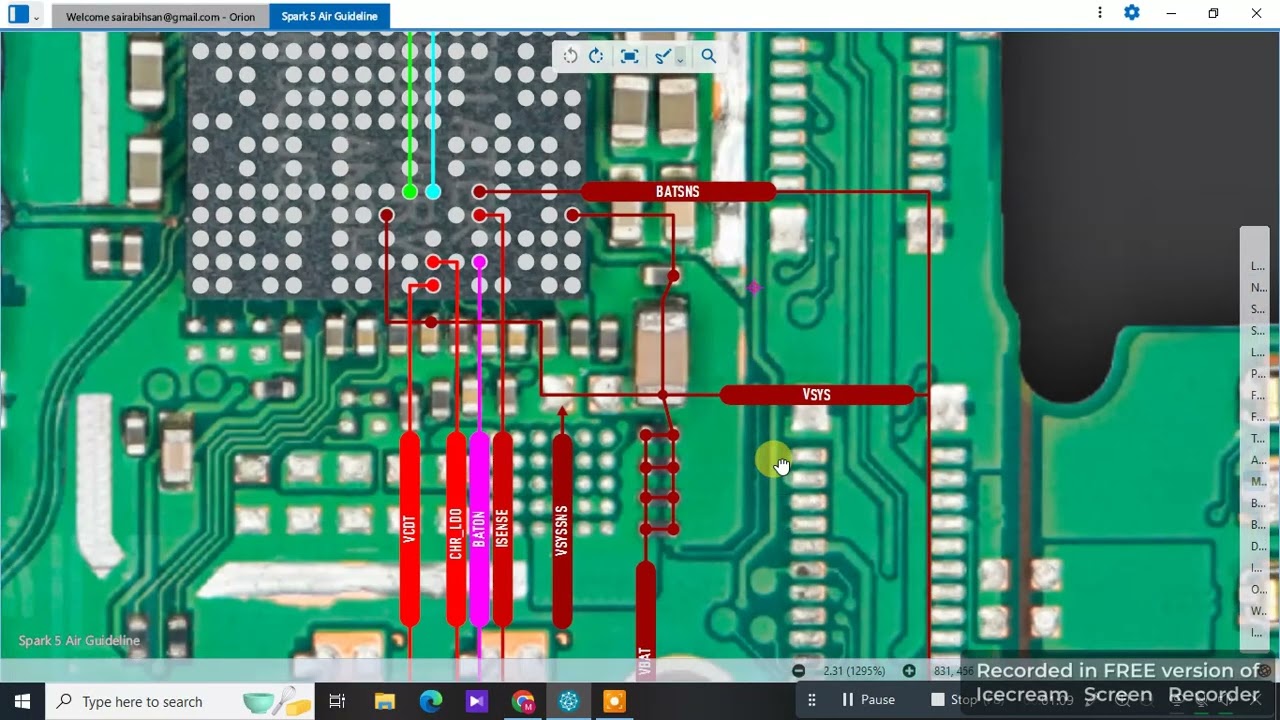Grab the recorder toolbar drag handle
Image resolution: width=1280 pixels, height=720 pixels.
pos(812,700)
